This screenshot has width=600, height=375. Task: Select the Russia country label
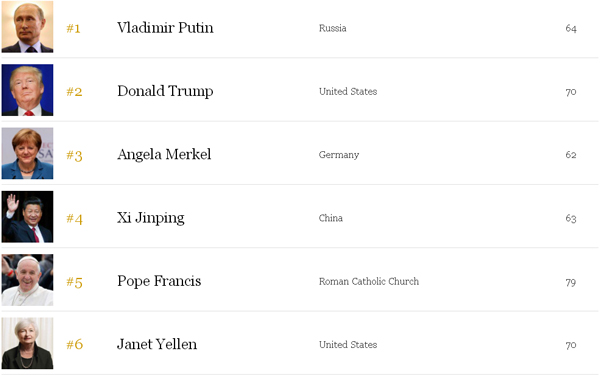point(333,28)
